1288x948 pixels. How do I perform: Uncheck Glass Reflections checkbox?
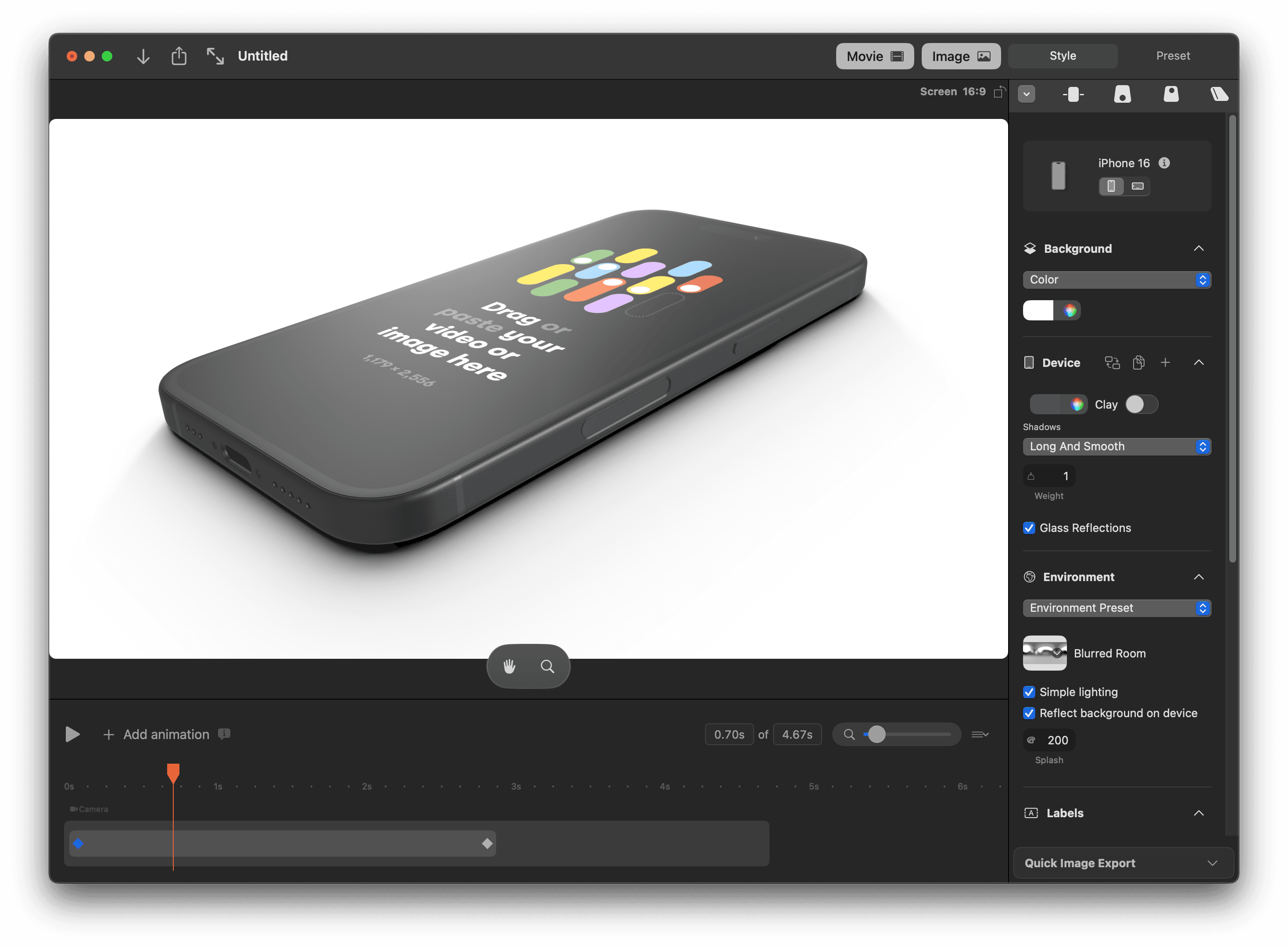1029,528
